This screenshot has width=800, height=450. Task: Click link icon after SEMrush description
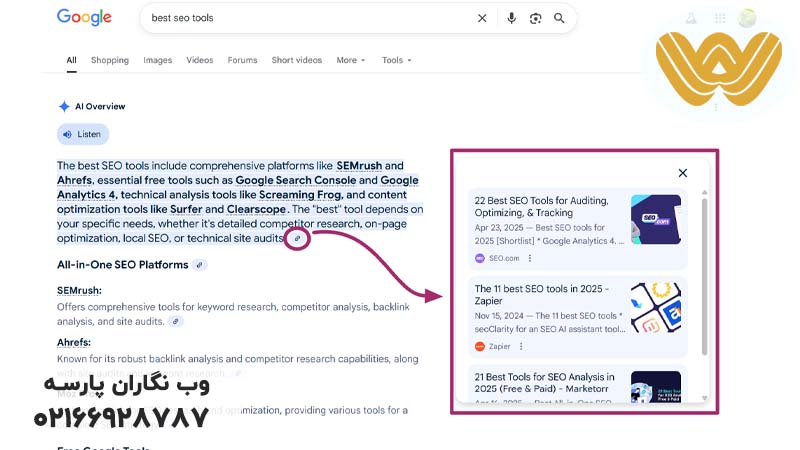(x=176, y=321)
